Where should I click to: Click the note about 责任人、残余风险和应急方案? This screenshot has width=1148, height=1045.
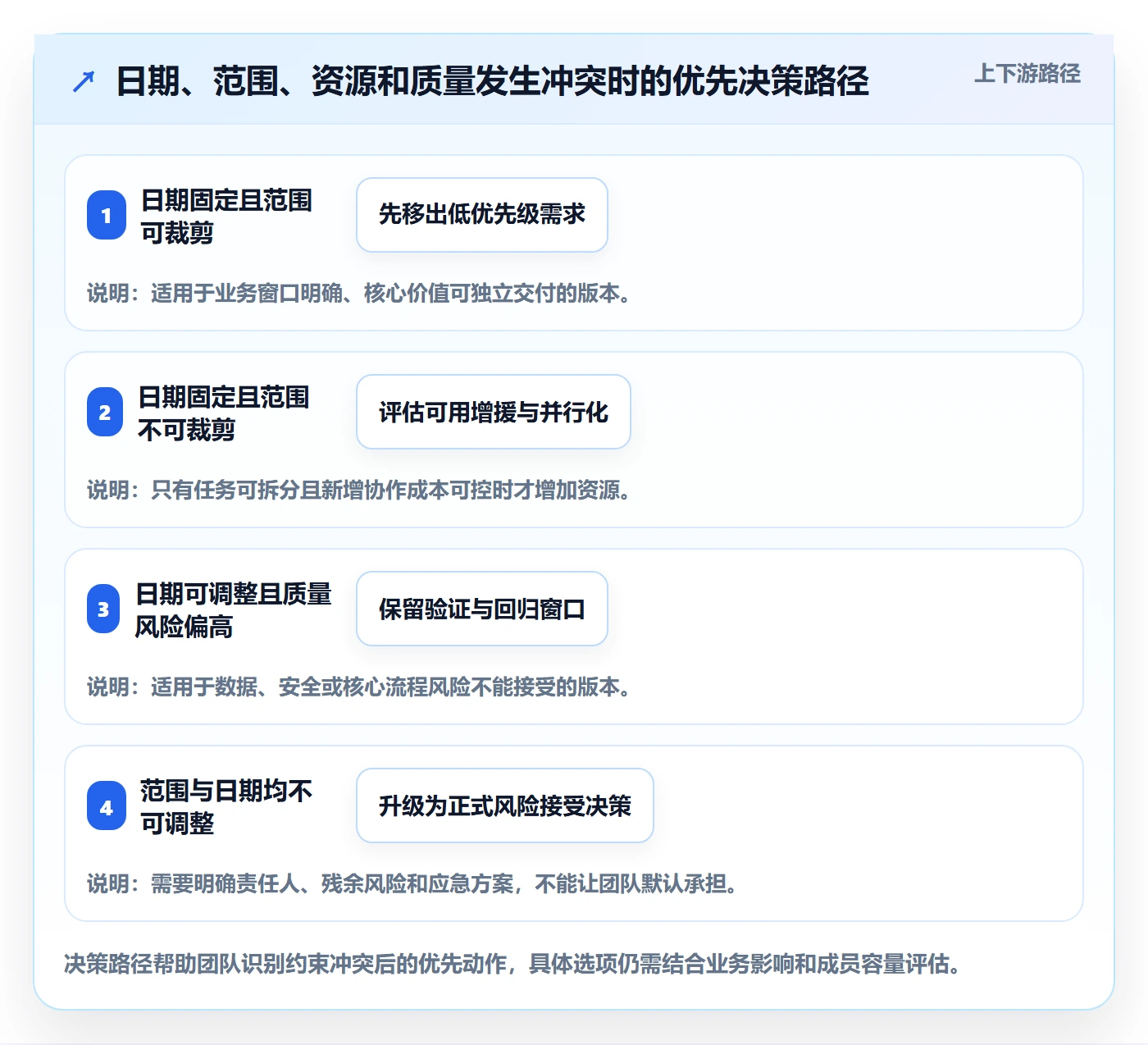click(414, 883)
